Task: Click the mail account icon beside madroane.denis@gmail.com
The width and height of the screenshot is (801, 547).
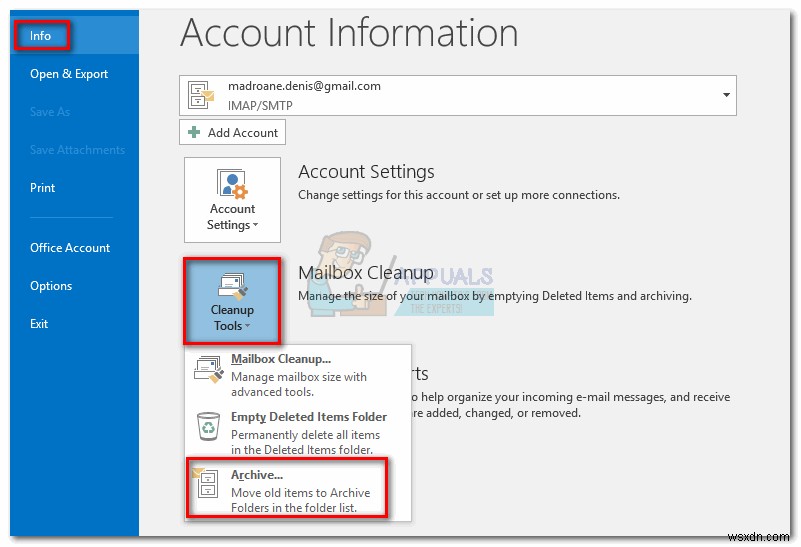Action: coord(201,95)
